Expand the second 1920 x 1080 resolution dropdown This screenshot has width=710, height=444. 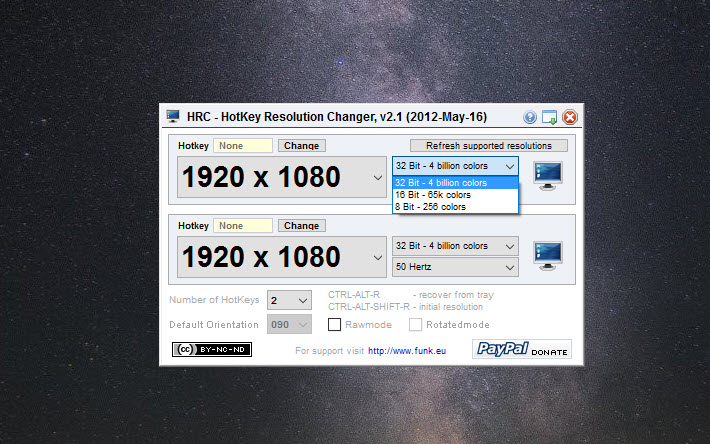click(x=282, y=257)
